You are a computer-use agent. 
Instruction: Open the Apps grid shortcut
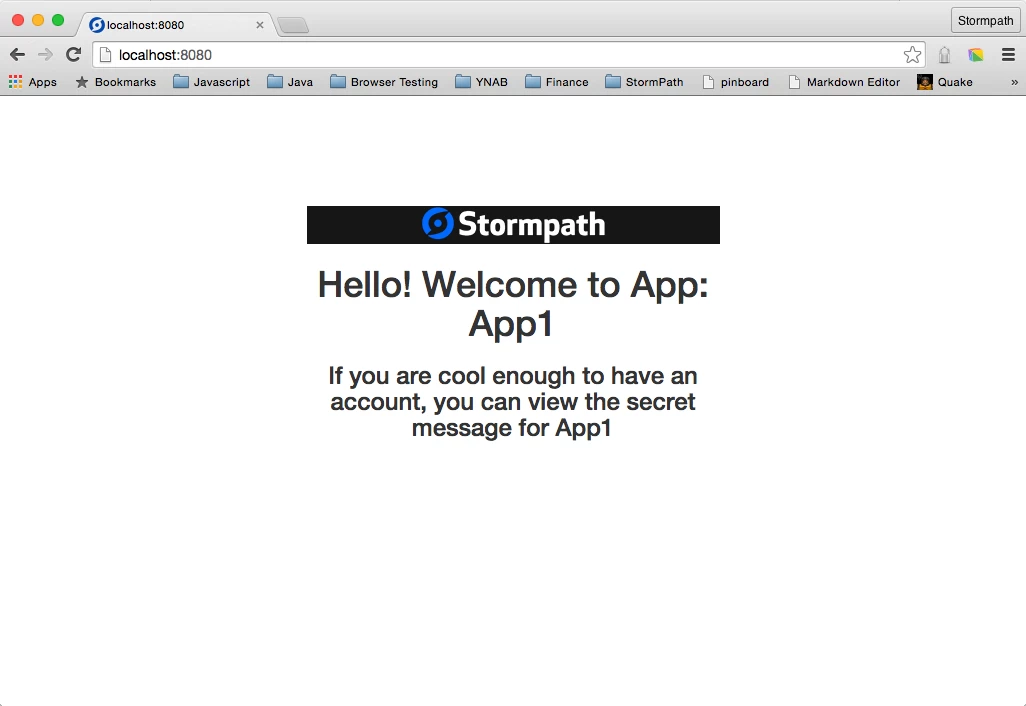[x=33, y=82]
